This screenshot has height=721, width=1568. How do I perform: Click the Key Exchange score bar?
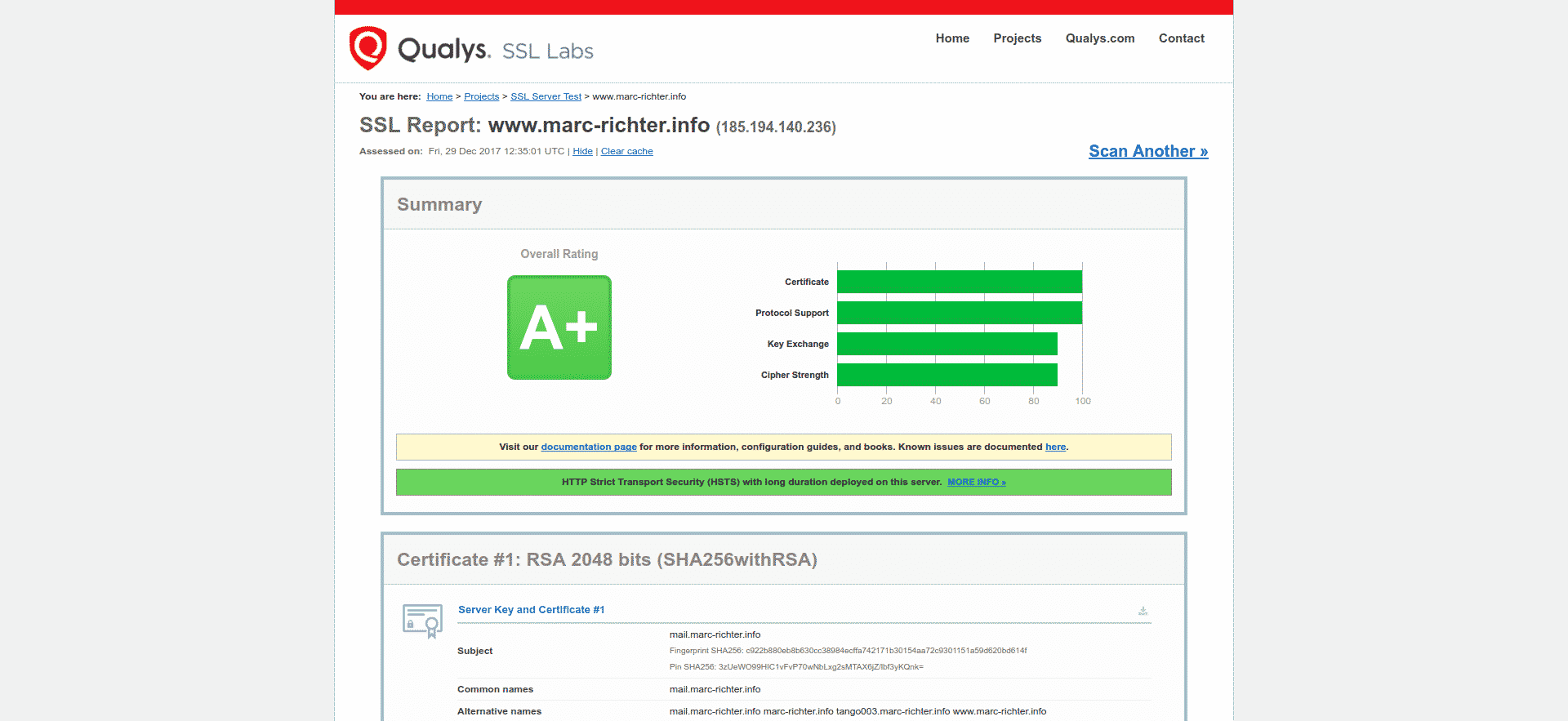947,344
